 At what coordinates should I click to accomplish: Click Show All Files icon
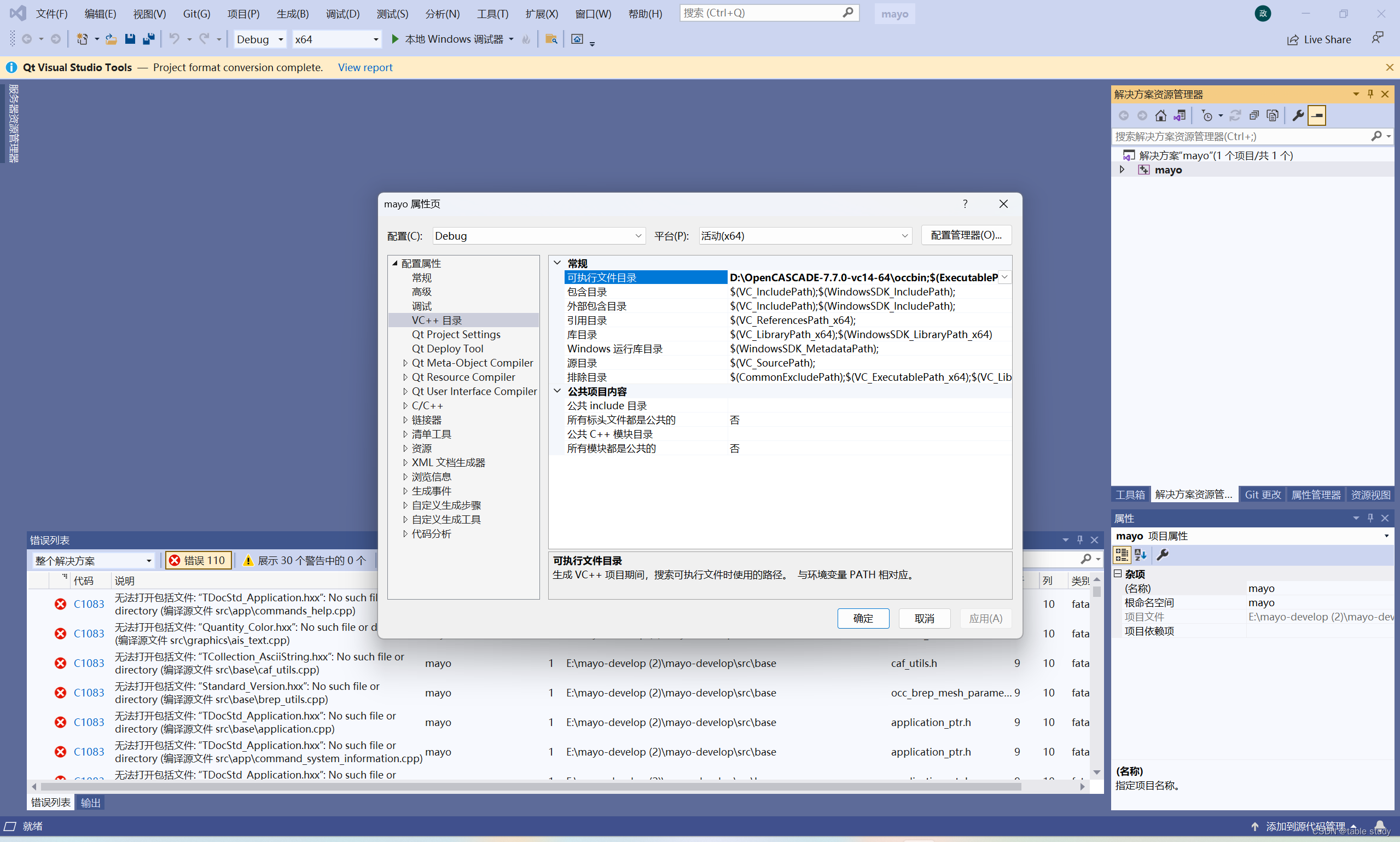pos(1273,116)
